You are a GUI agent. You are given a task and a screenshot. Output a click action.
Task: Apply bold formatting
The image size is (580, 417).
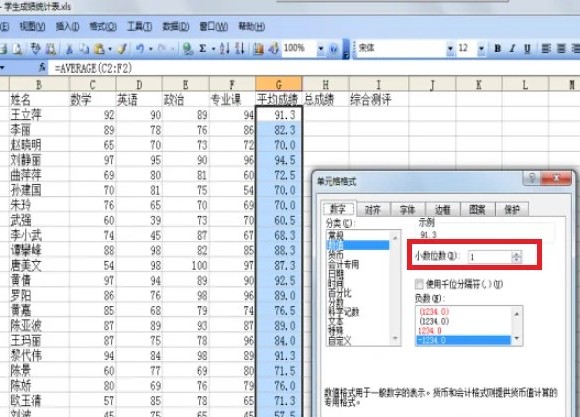(x=498, y=49)
